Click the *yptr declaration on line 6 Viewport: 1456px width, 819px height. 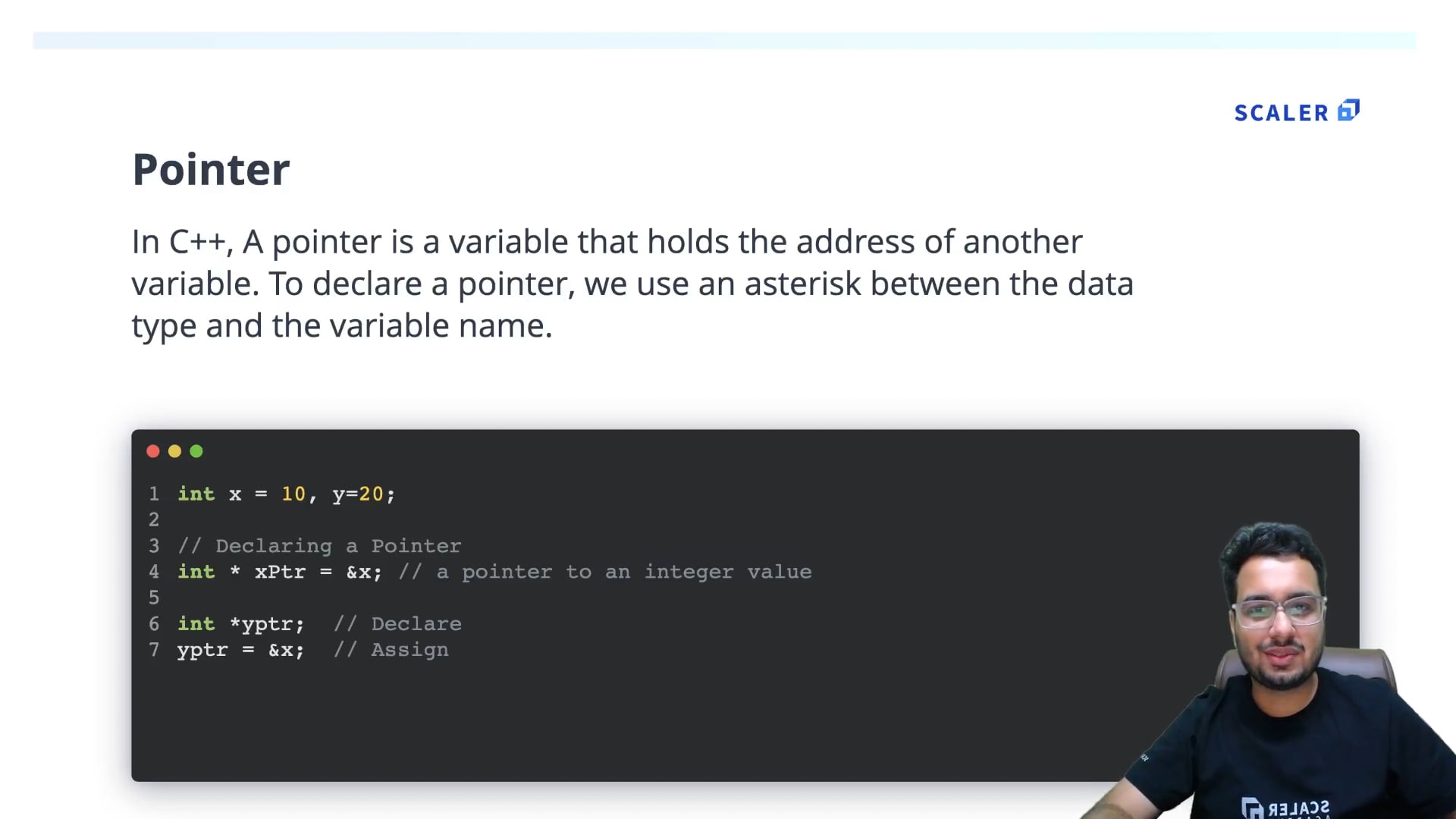(x=267, y=624)
